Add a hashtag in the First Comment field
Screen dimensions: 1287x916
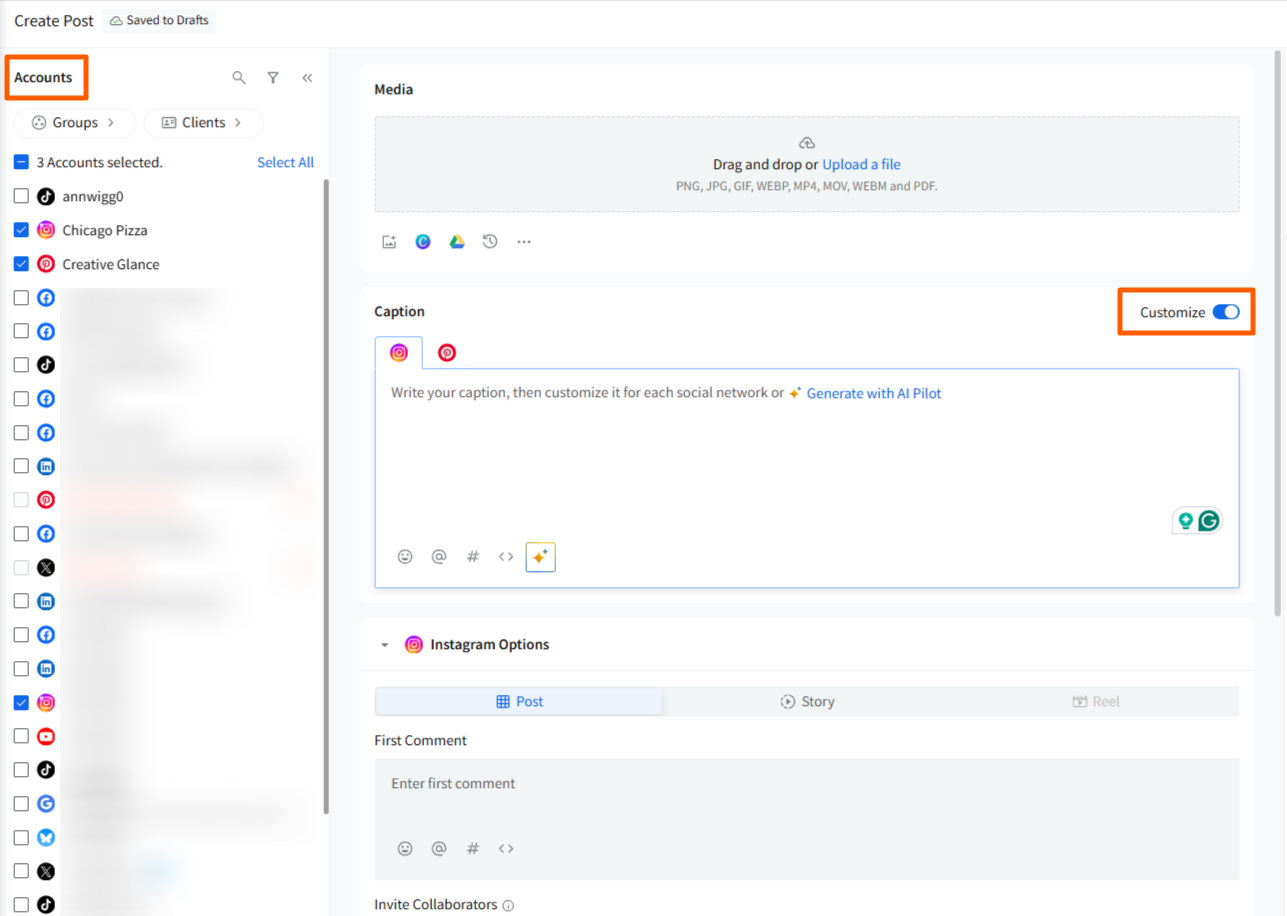(x=473, y=848)
